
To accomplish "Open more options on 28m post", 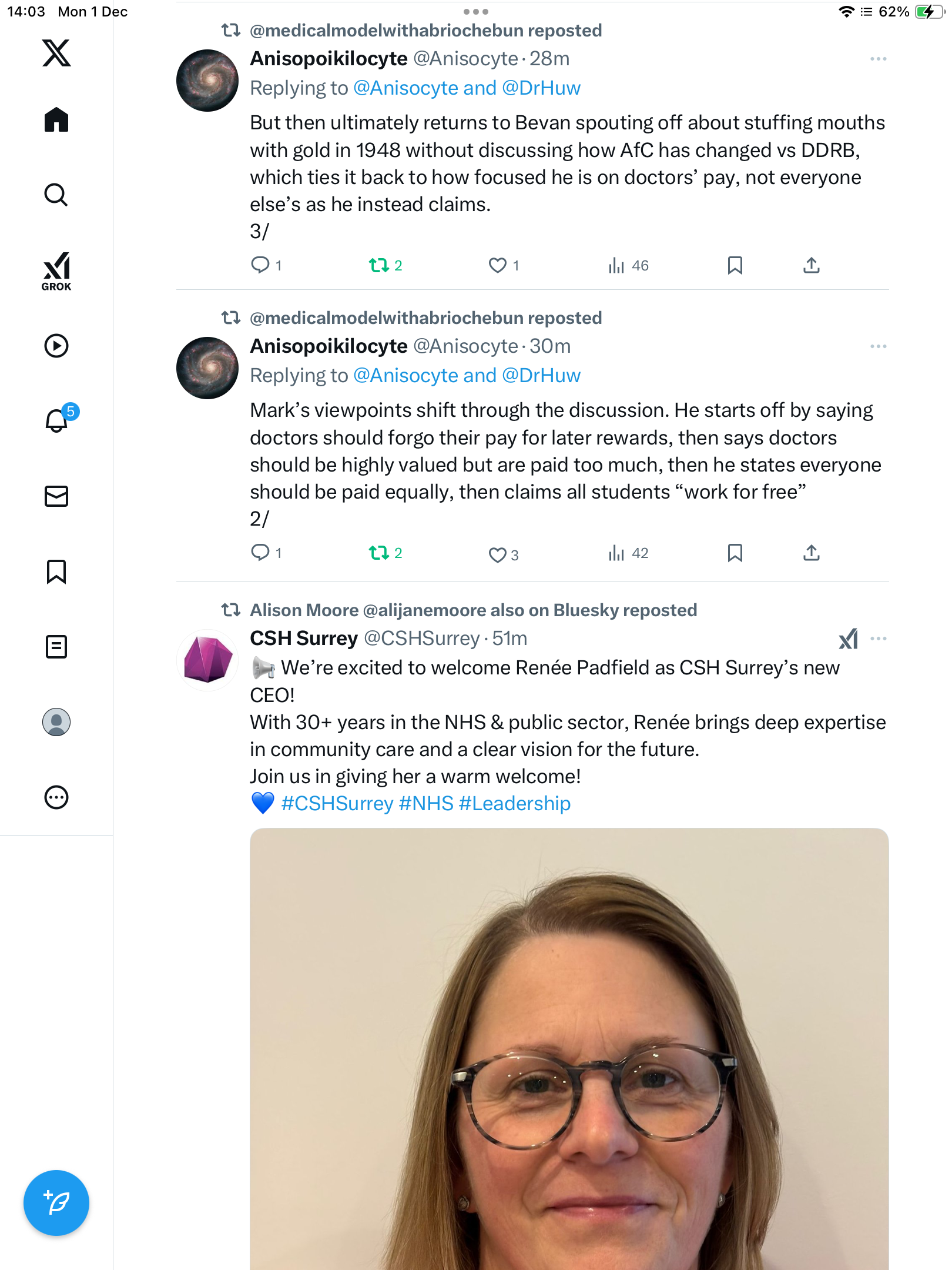I will (x=878, y=59).
